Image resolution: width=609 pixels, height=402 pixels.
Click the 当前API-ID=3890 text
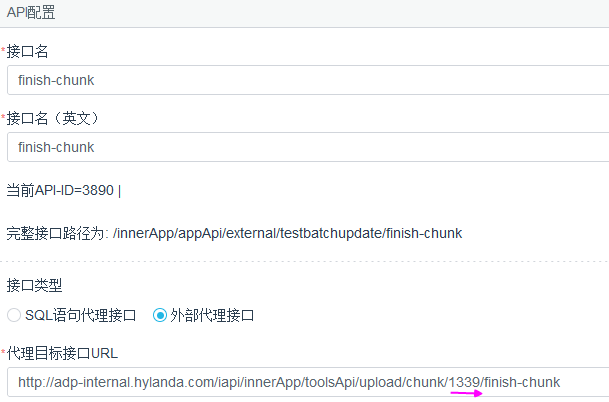click(60, 190)
